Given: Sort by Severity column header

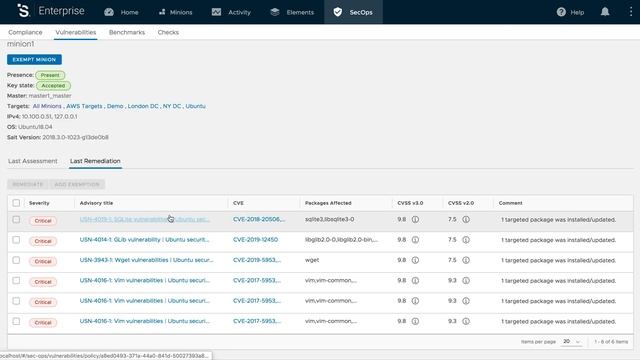Looking at the screenshot, I should pyautogui.click(x=39, y=203).
